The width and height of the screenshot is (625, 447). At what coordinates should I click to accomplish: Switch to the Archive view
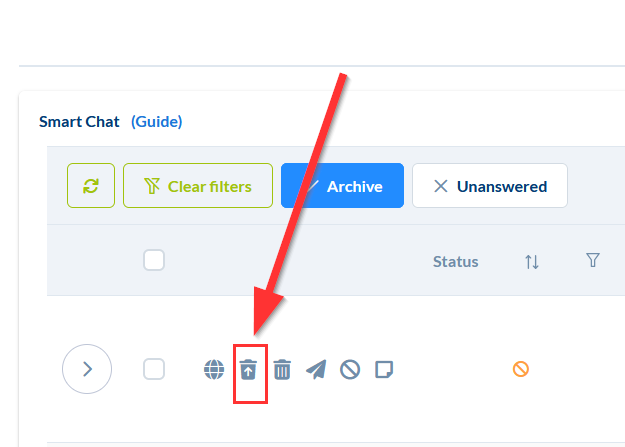point(342,186)
